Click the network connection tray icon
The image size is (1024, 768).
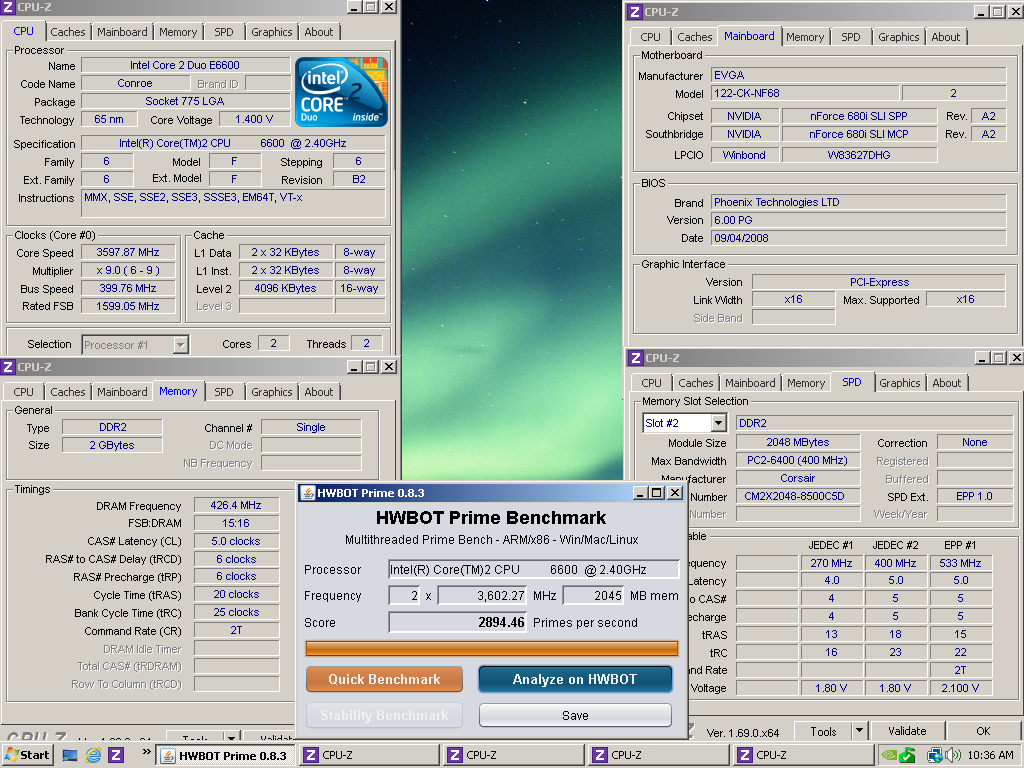[x=935, y=756]
